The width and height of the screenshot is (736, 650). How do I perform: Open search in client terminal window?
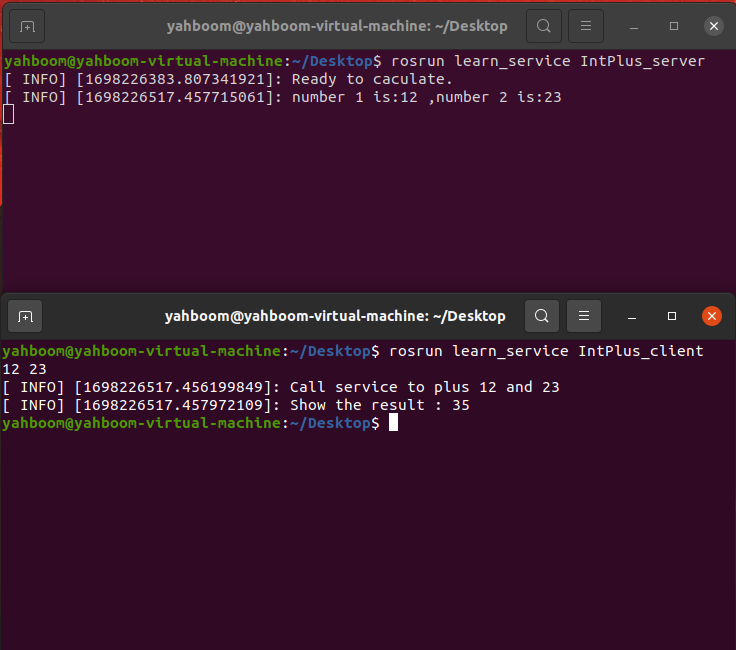coord(542,316)
